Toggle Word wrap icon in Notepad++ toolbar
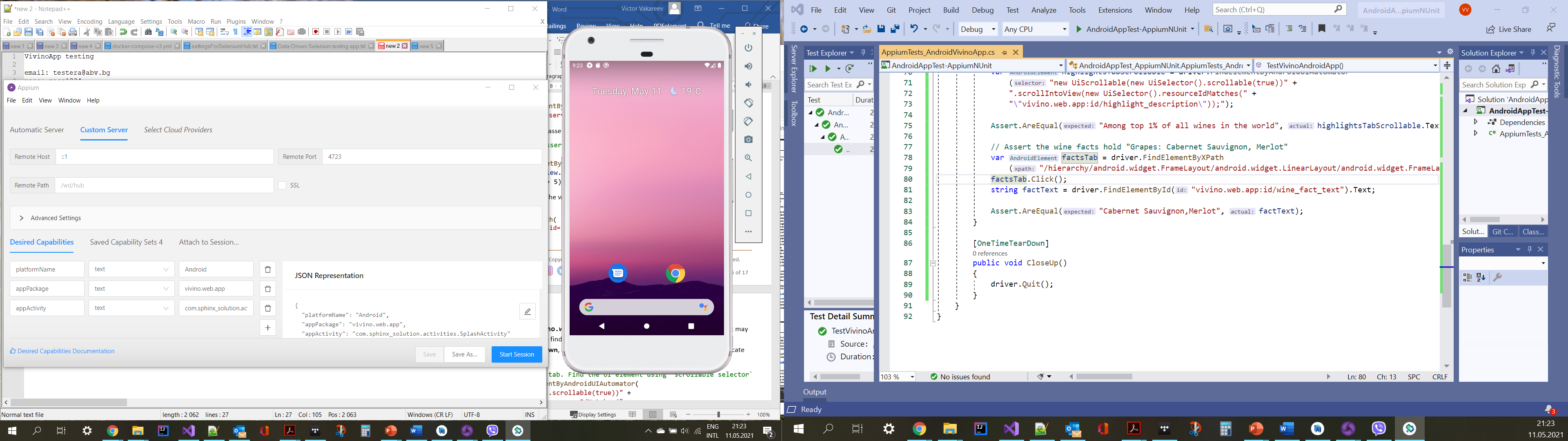 tap(224, 32)
